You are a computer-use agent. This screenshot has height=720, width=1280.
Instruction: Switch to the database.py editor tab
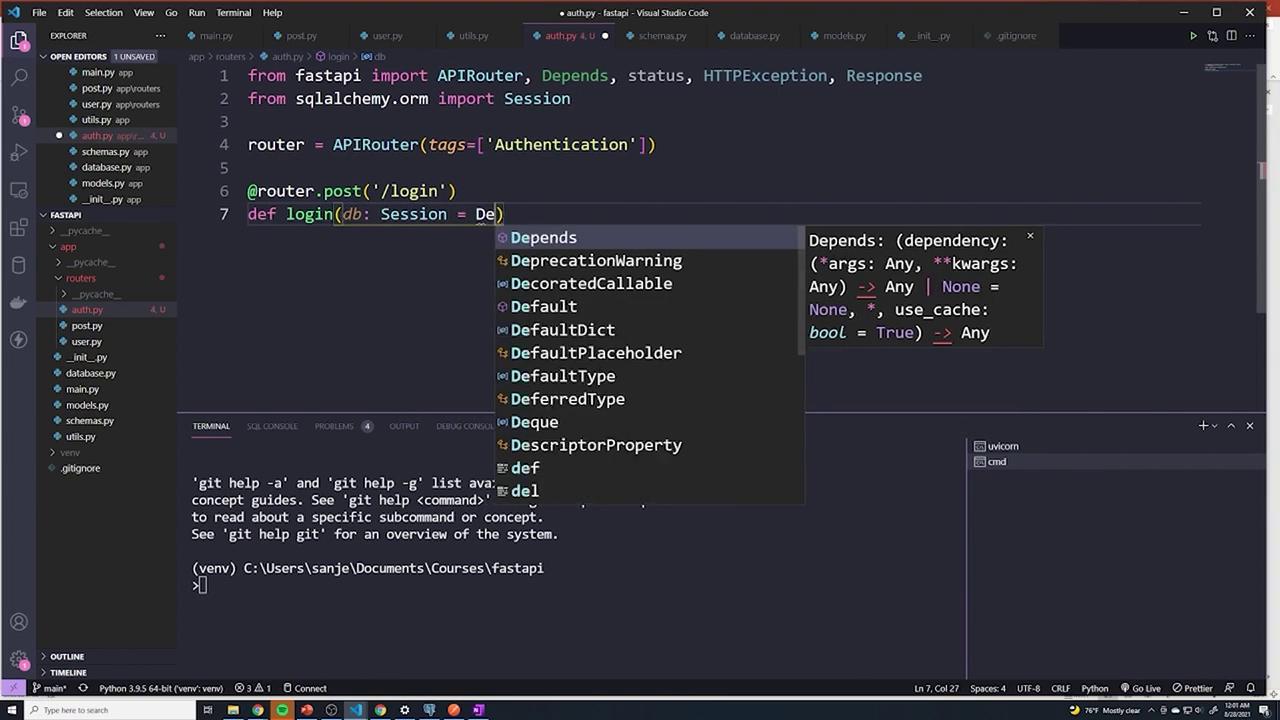pyautogui.click(x=747, y=36)
